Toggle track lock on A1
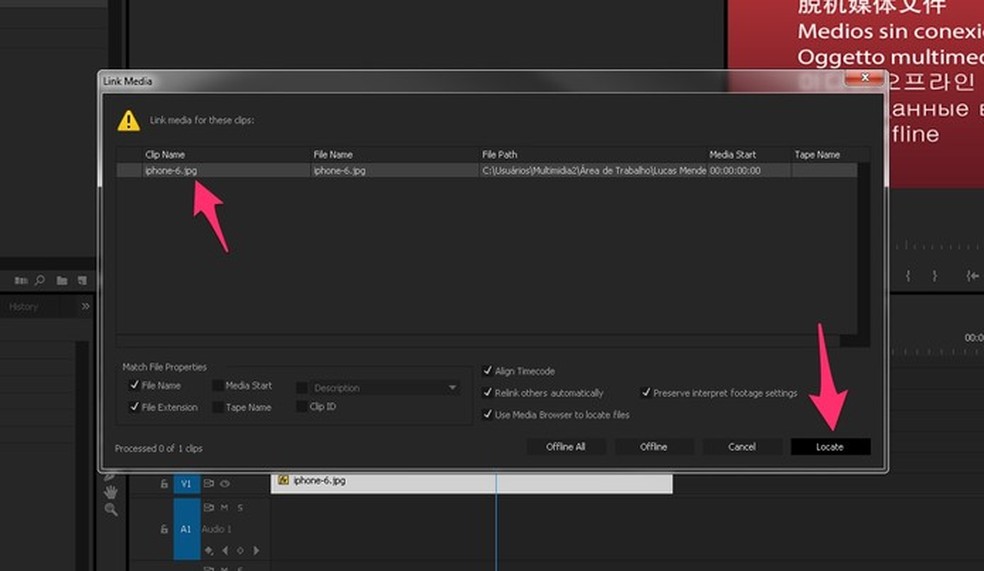 click(x=164, y=529)
